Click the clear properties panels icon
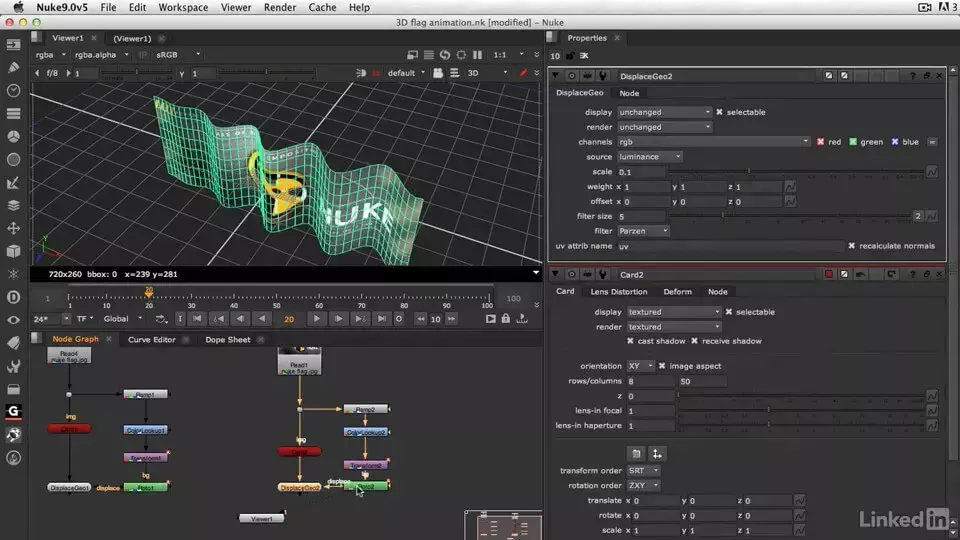The width and height of the screenshot is (960, 540). (x=584, y=56)
